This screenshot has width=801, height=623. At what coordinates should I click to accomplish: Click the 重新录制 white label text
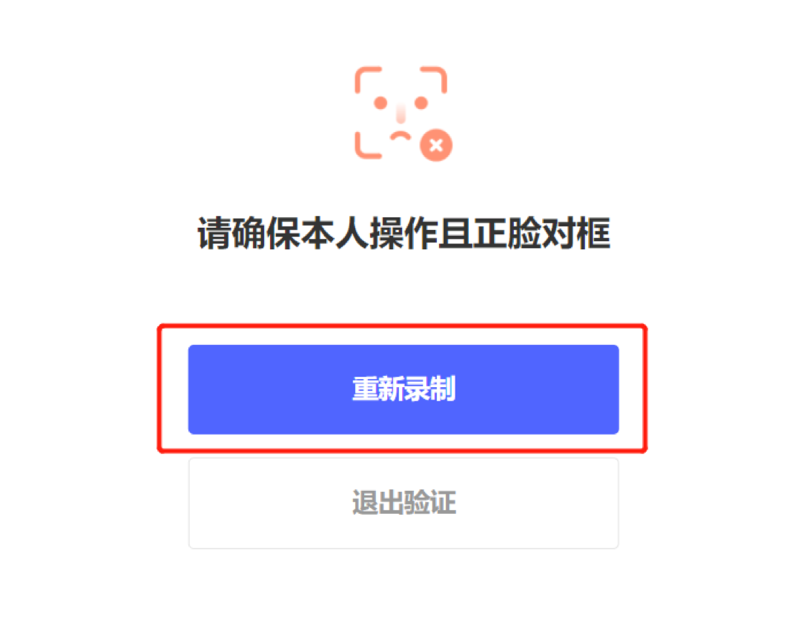click(404, 389)
